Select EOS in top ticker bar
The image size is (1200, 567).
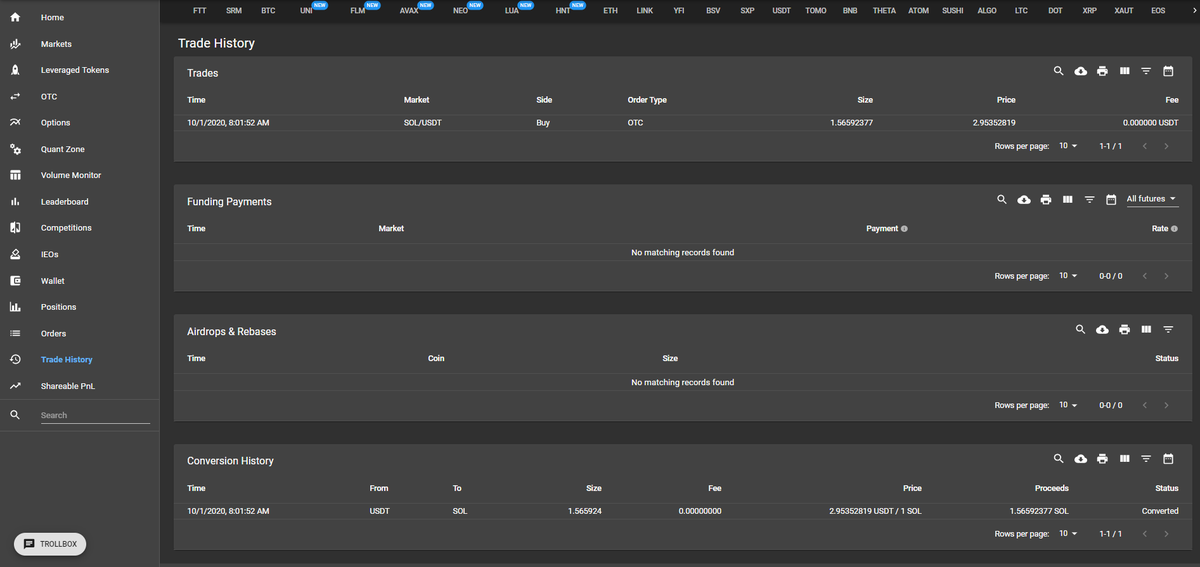pos(1158,10)
